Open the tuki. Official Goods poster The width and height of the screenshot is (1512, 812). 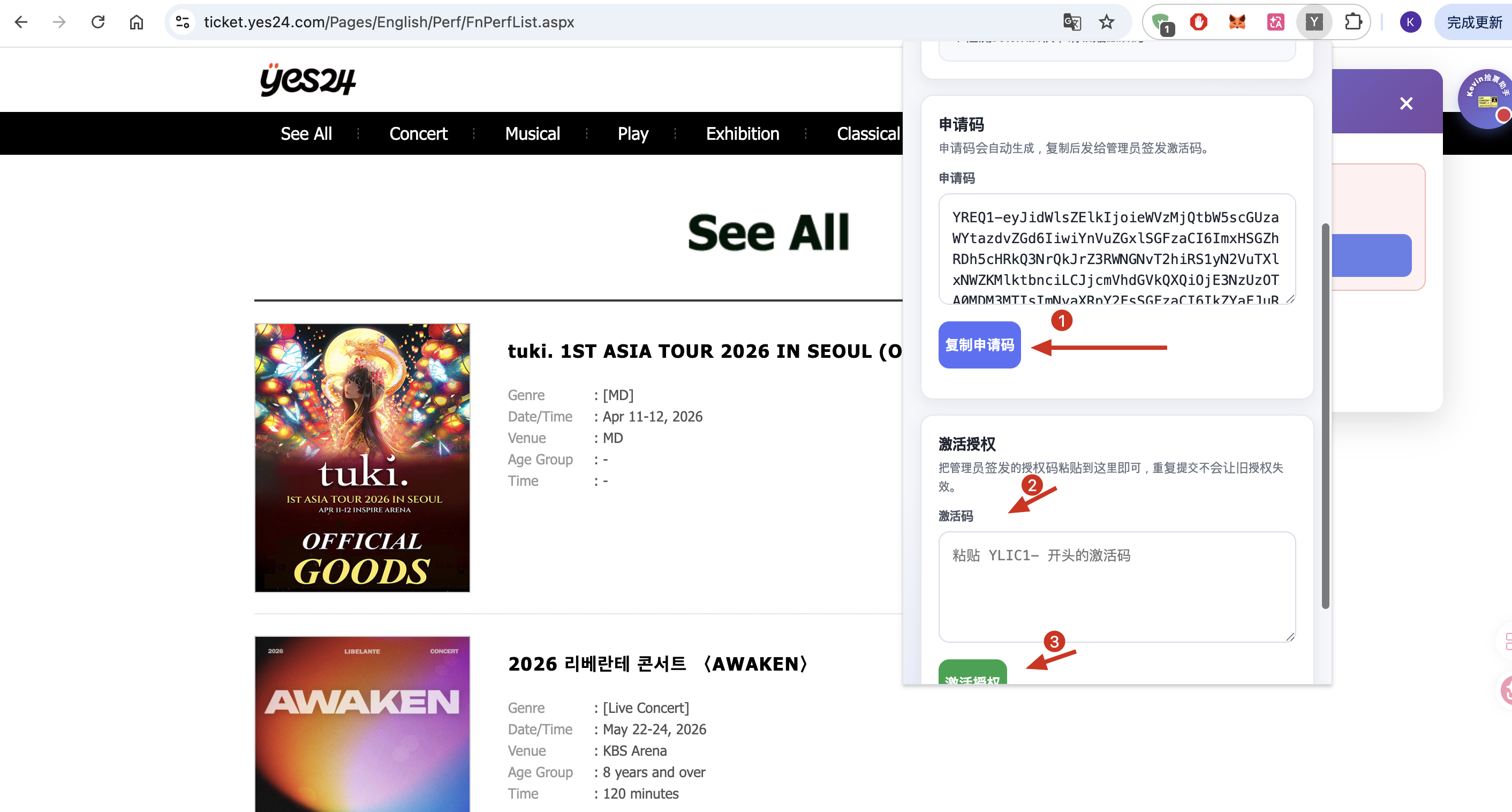coord(362,457)
